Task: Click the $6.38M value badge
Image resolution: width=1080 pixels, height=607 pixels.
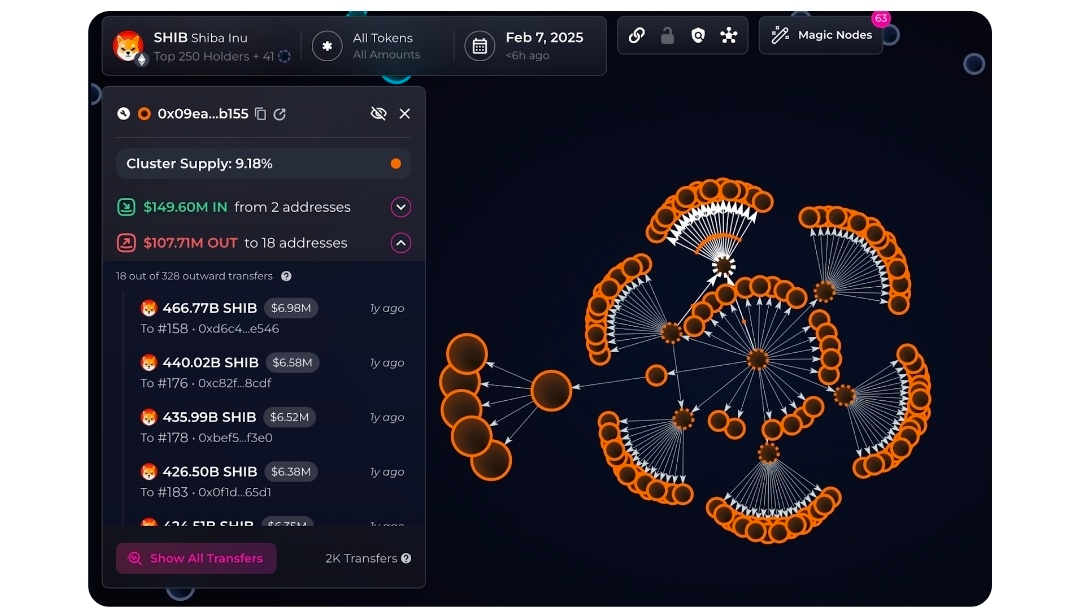Action: click(x=291, y=472)
